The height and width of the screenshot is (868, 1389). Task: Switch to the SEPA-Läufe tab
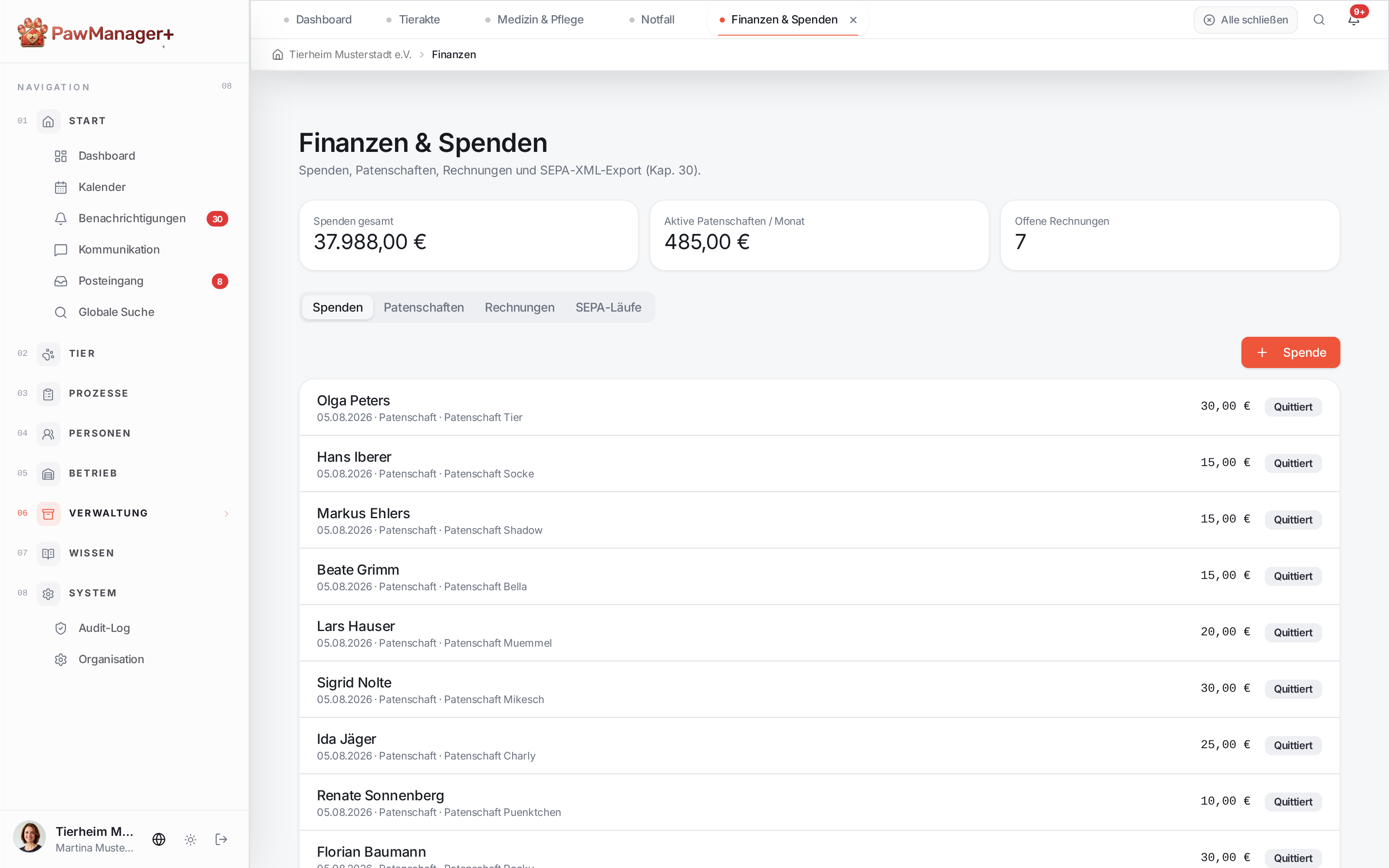pyautogui.click(x=609, y=308)
